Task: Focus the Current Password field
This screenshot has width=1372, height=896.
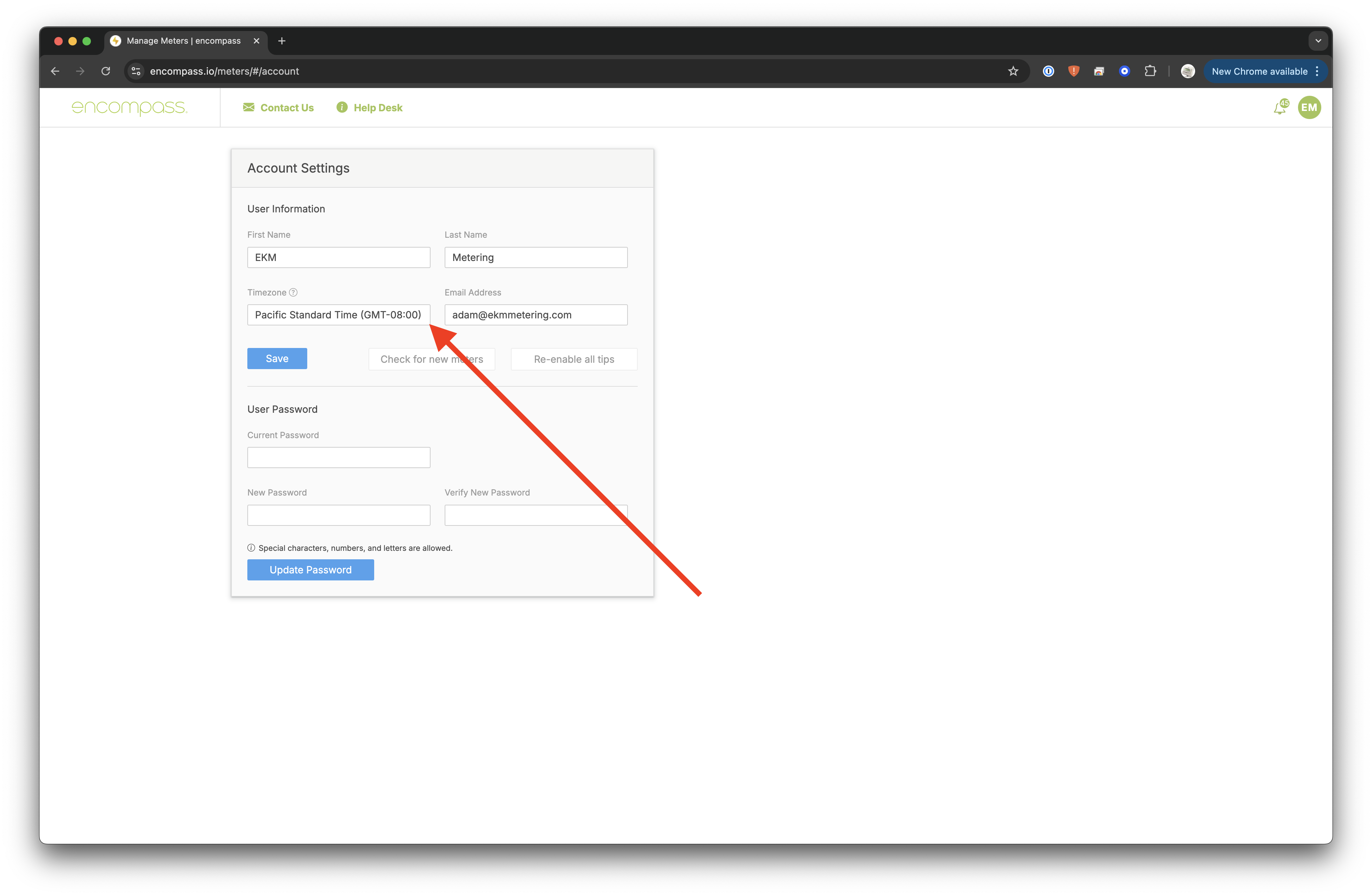Action: pos(338,458)
